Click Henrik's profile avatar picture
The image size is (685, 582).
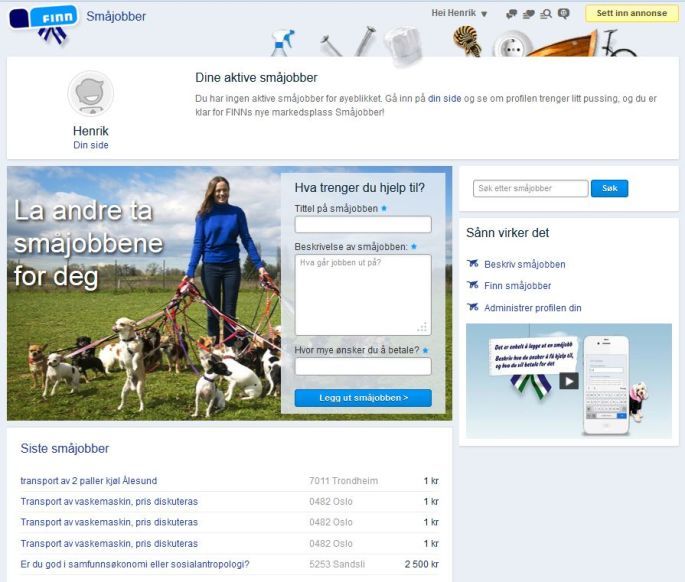[x=90, y=95]
